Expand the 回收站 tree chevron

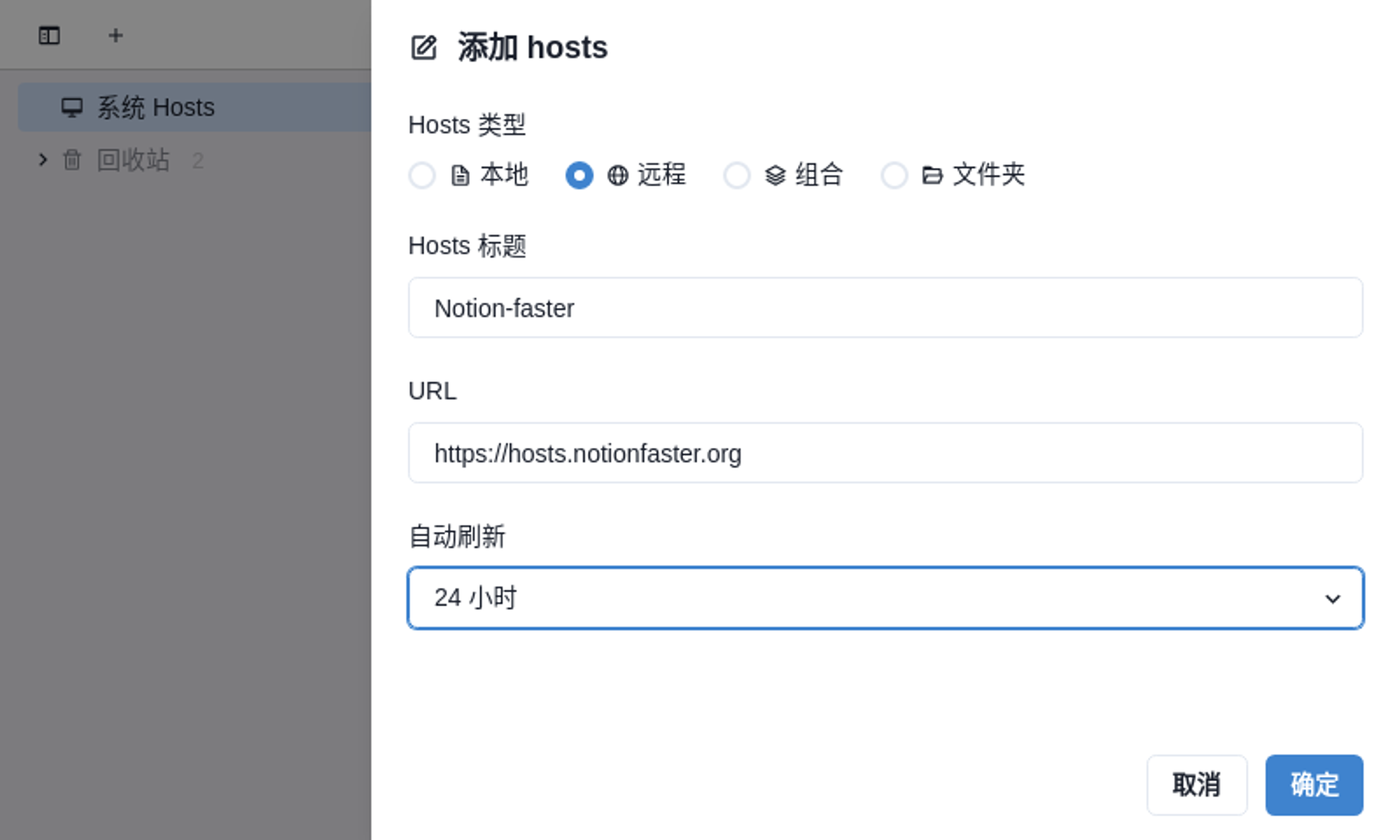[43, 160]
